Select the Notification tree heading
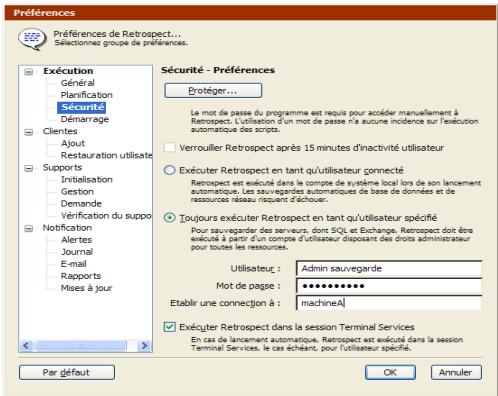Image resolution: width=498 pixels, height=396 pixels. pos(67,228)
